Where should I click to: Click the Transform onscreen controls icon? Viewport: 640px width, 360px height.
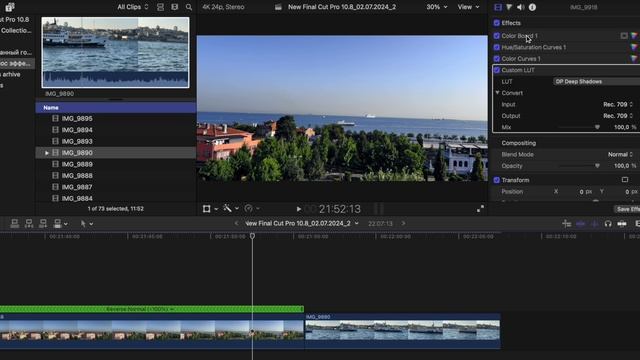pyautogui.click(x=625, y=180)
